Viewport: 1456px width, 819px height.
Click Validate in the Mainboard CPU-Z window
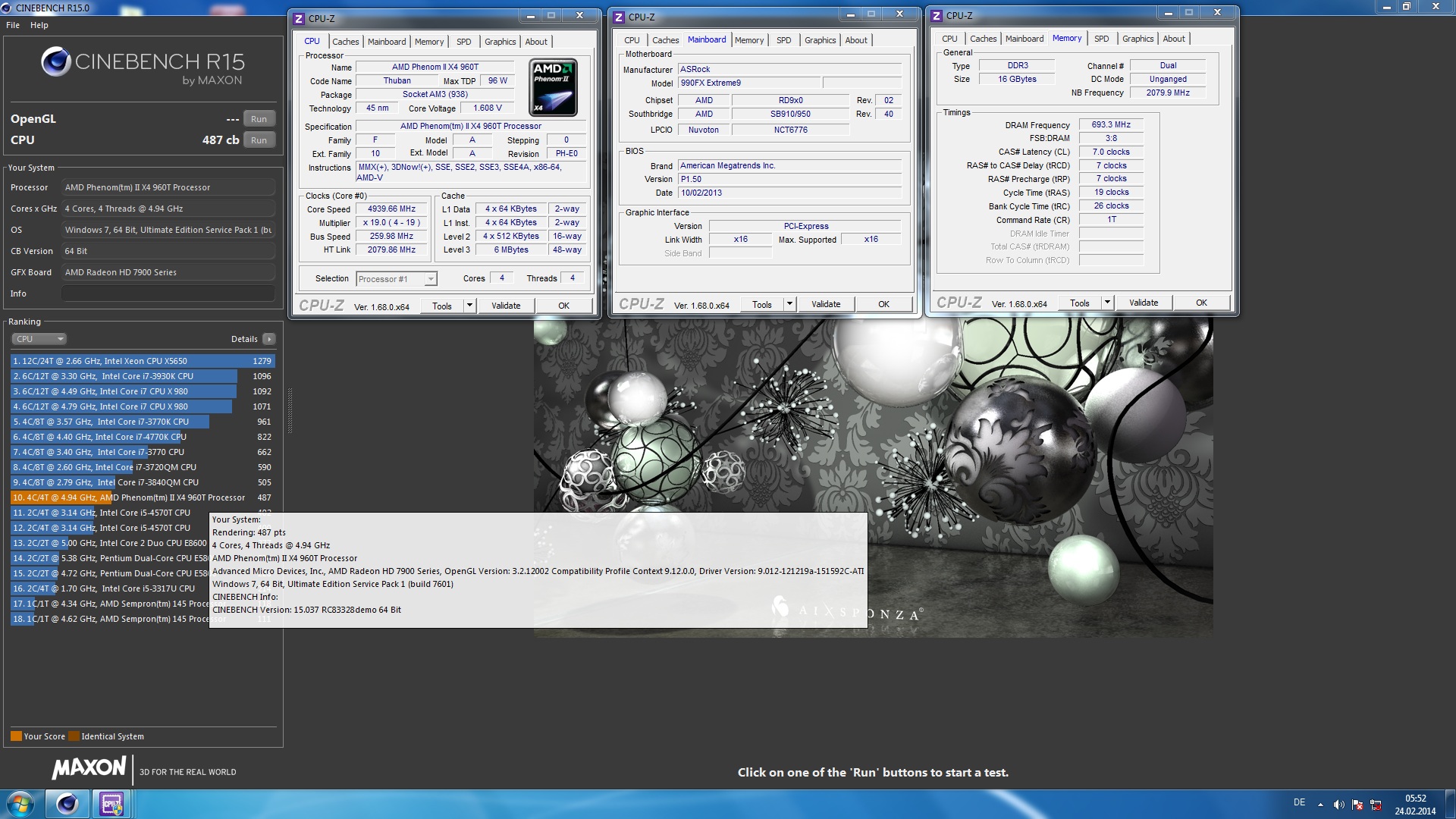pos(826,304)
